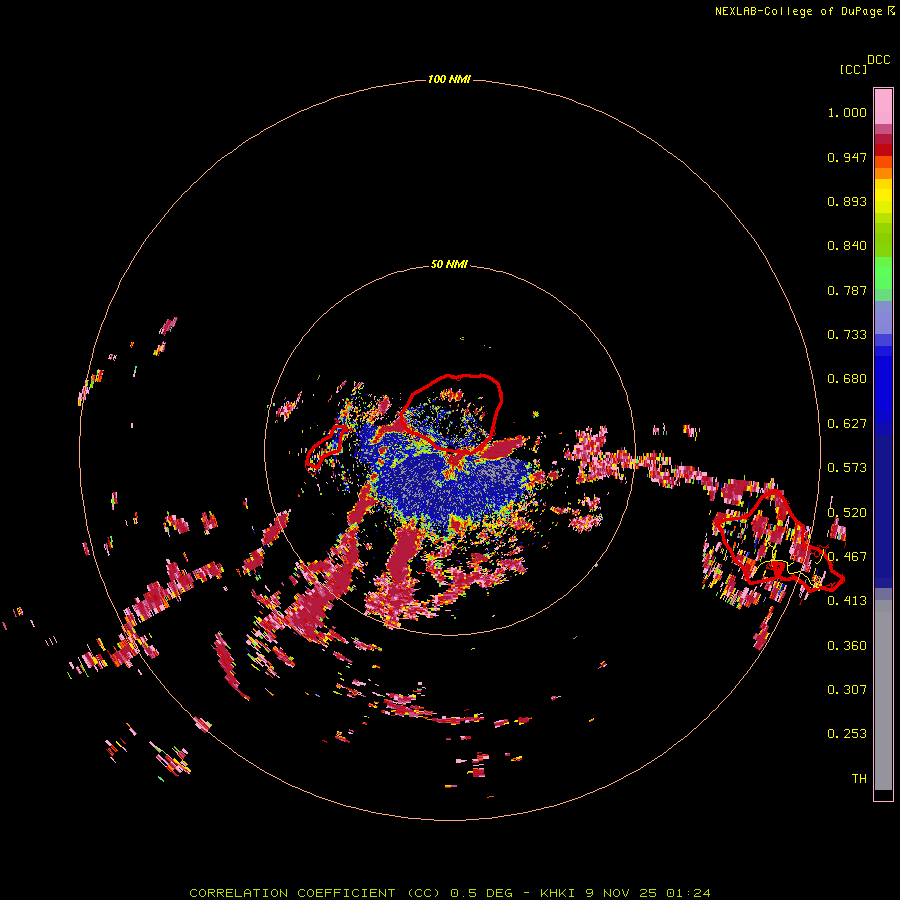The height and width of the screenshot is (900, 900).
Task: Select the 0.413 scale value
Action: [847, 601]
